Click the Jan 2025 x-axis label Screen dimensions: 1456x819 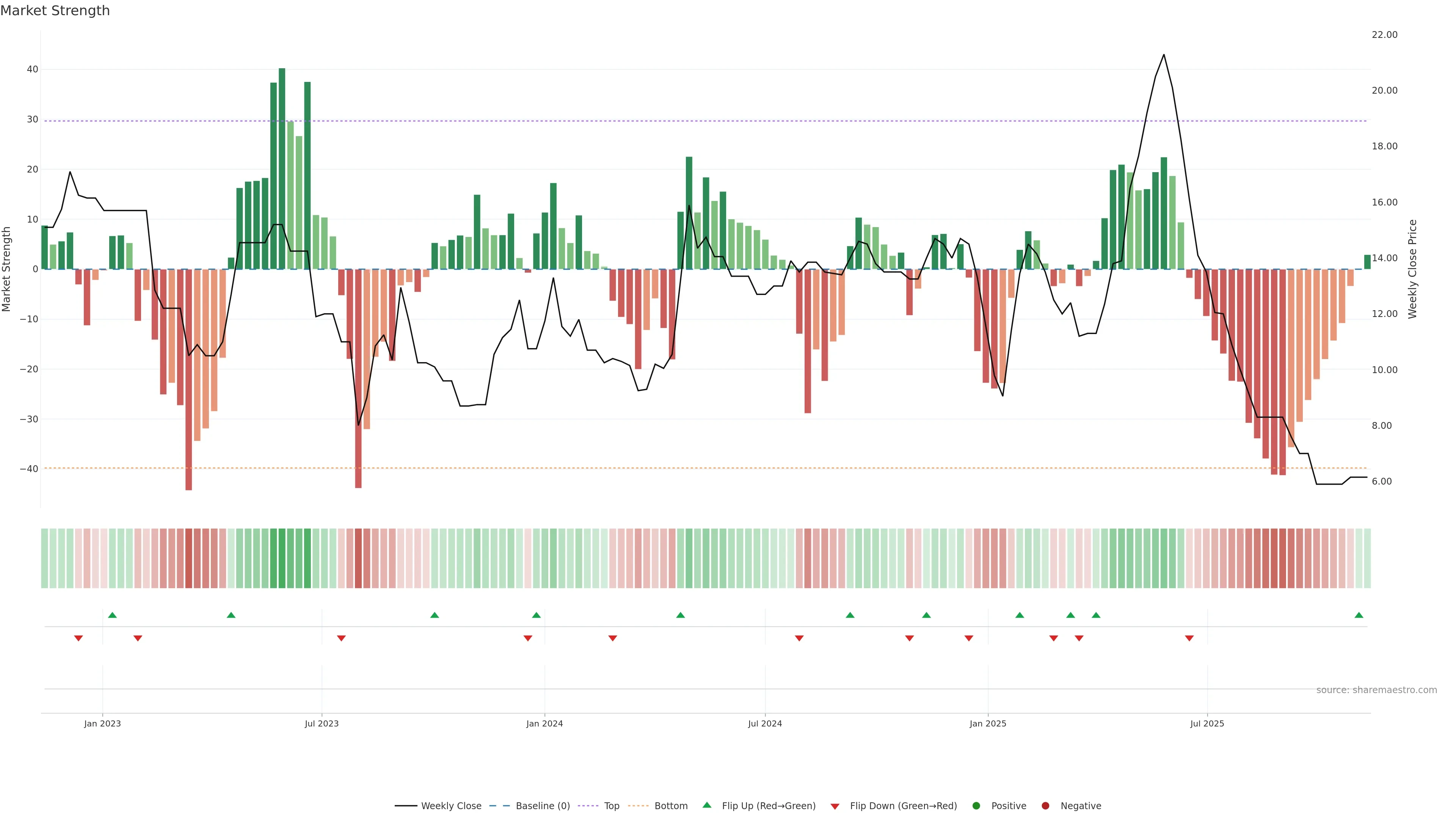(x=987, y=723)
